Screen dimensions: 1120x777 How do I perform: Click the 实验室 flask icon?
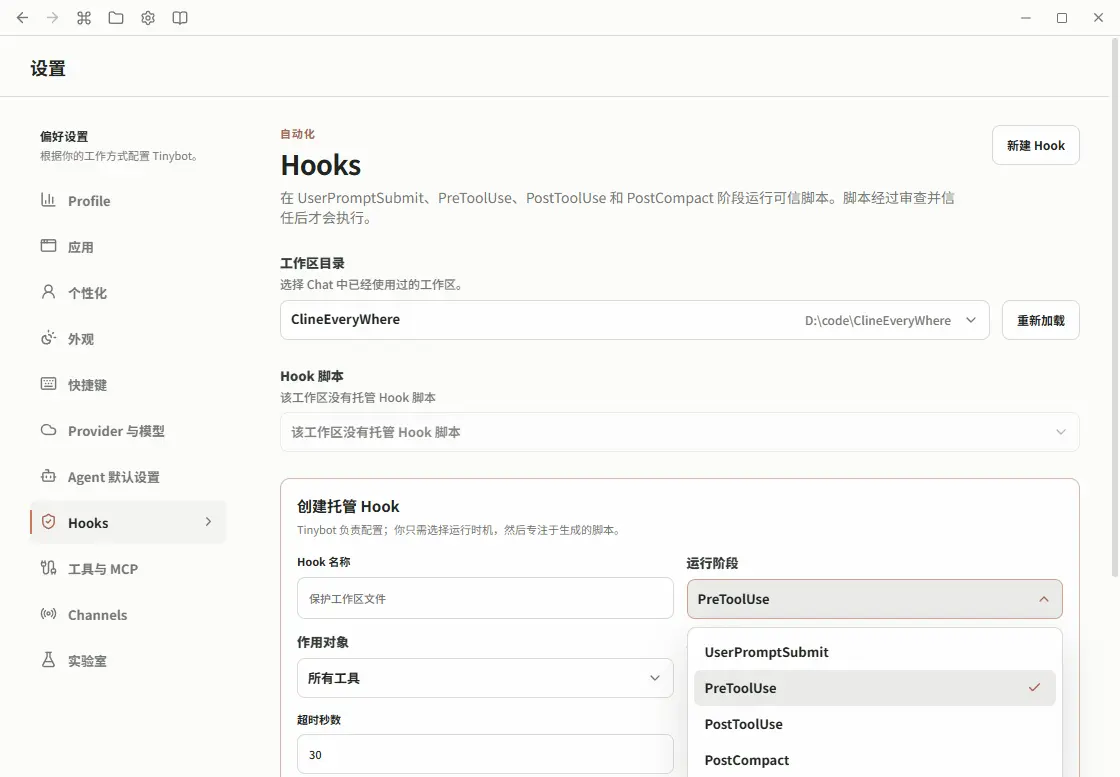(x=48, y=660)
